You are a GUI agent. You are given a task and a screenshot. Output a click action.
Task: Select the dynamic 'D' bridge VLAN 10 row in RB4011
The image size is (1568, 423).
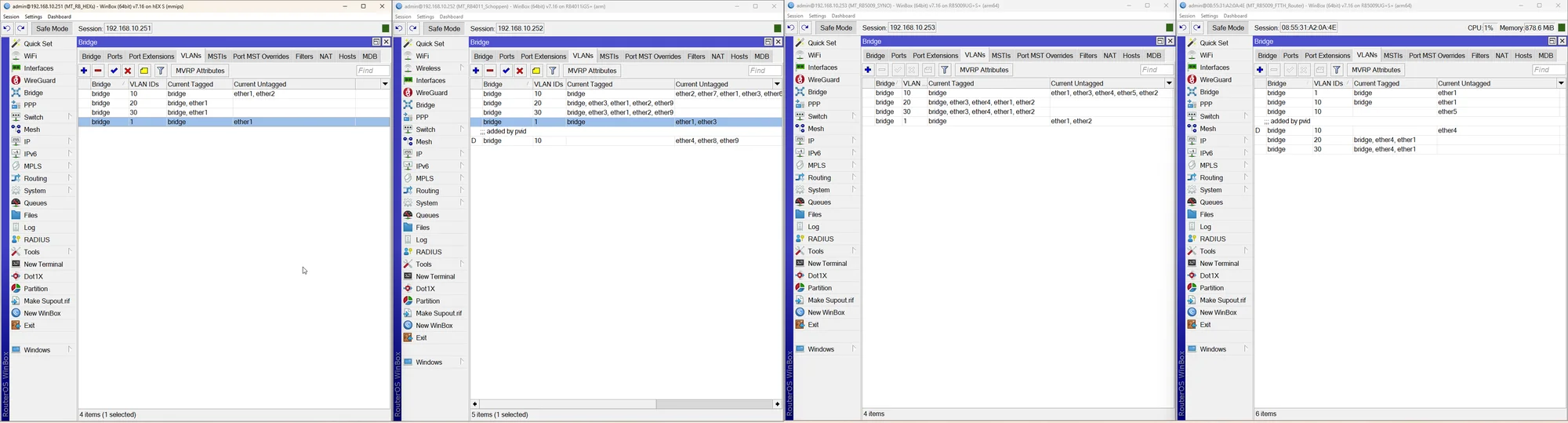[626, 140]
